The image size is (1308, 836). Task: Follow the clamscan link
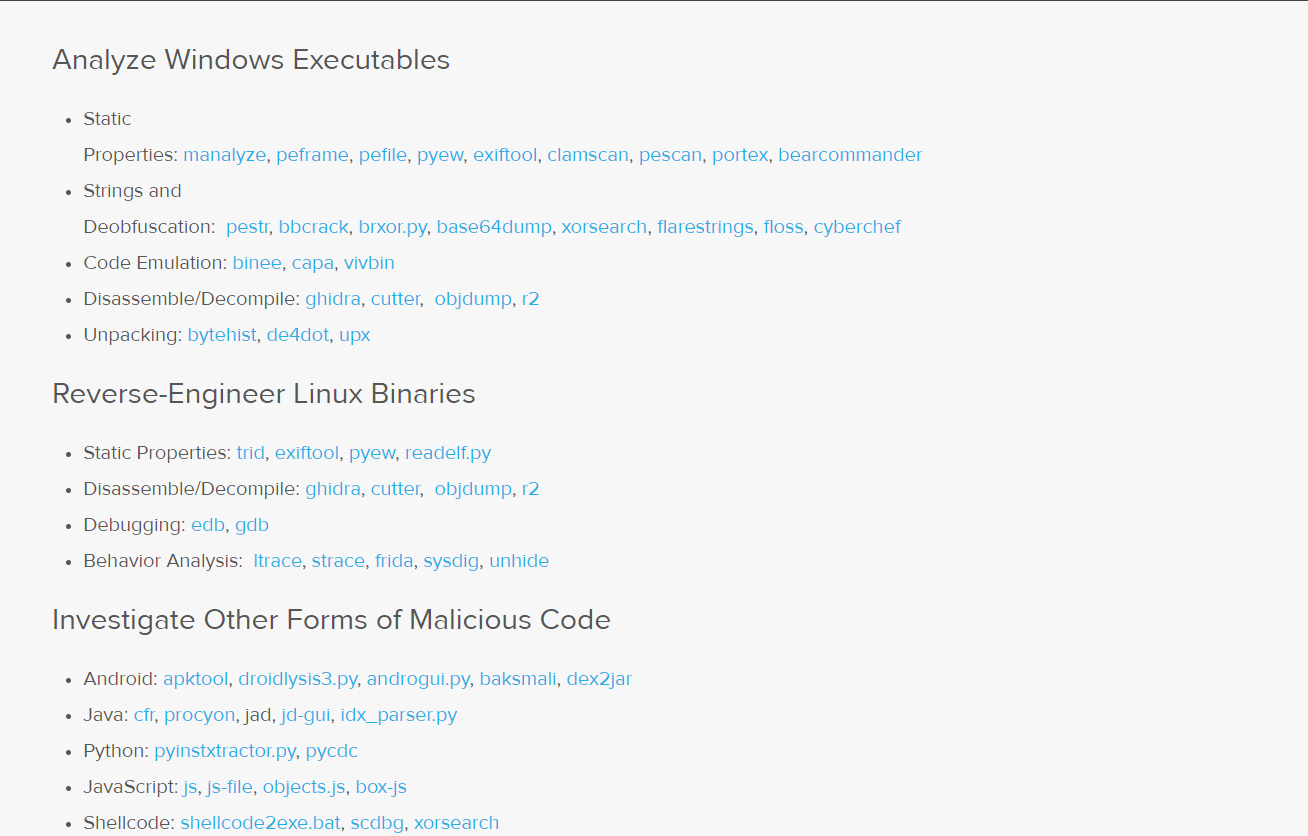point(588,155)
